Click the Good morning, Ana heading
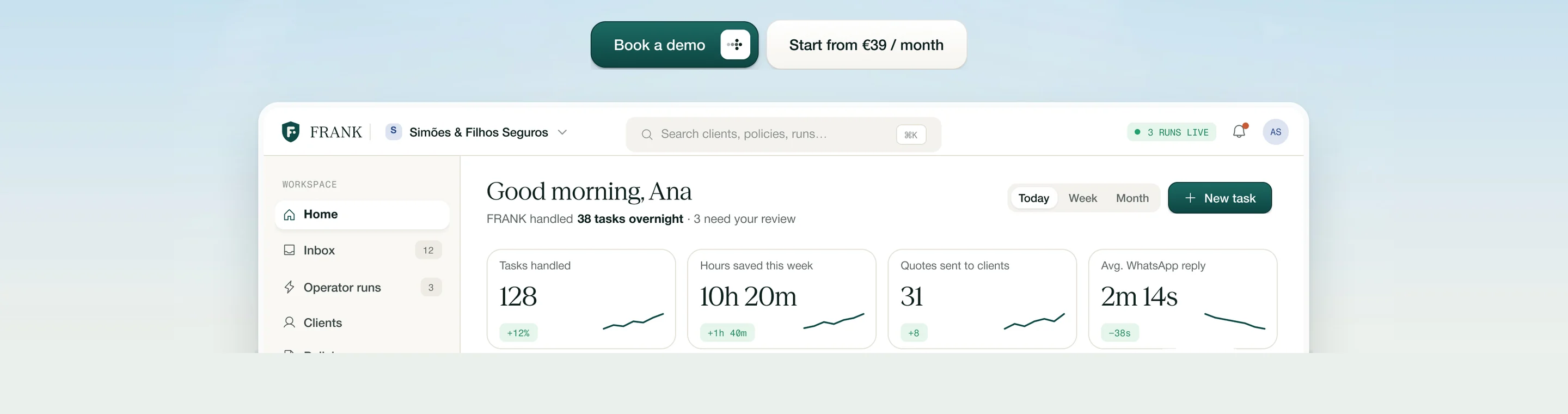Viewport: 1568px width, 414px height. pyautogui.click(x=589, y=191)
